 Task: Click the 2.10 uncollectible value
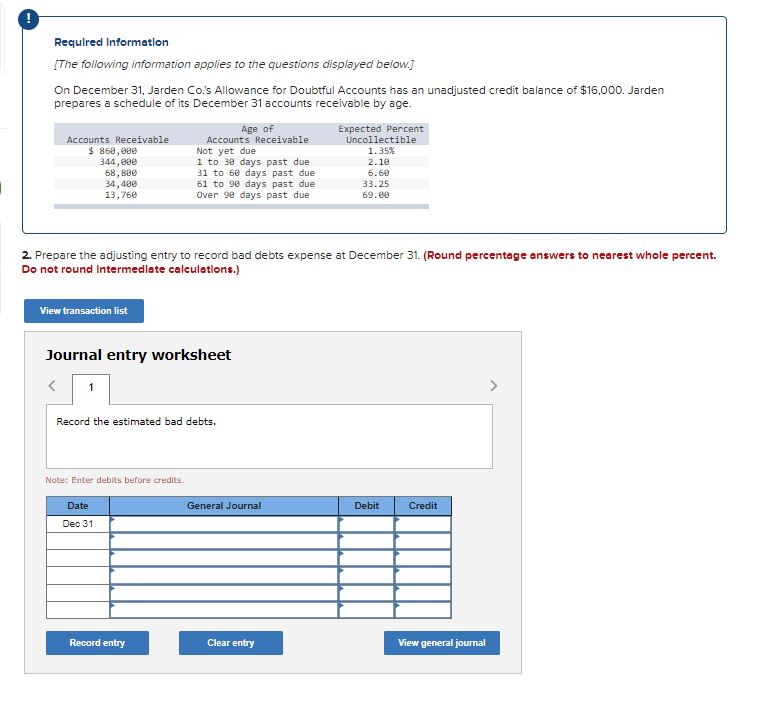click(x=379, y=162)
